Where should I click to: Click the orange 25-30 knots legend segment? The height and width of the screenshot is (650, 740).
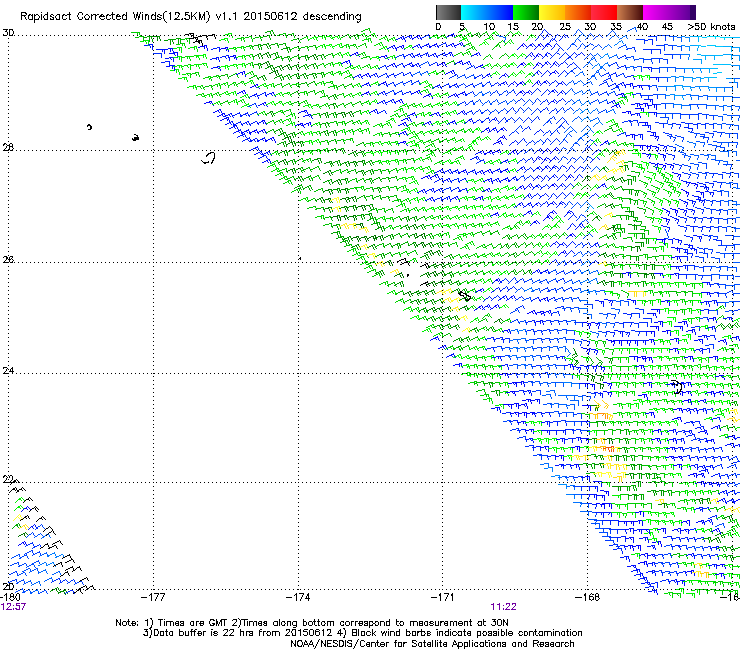coord(578,12)
